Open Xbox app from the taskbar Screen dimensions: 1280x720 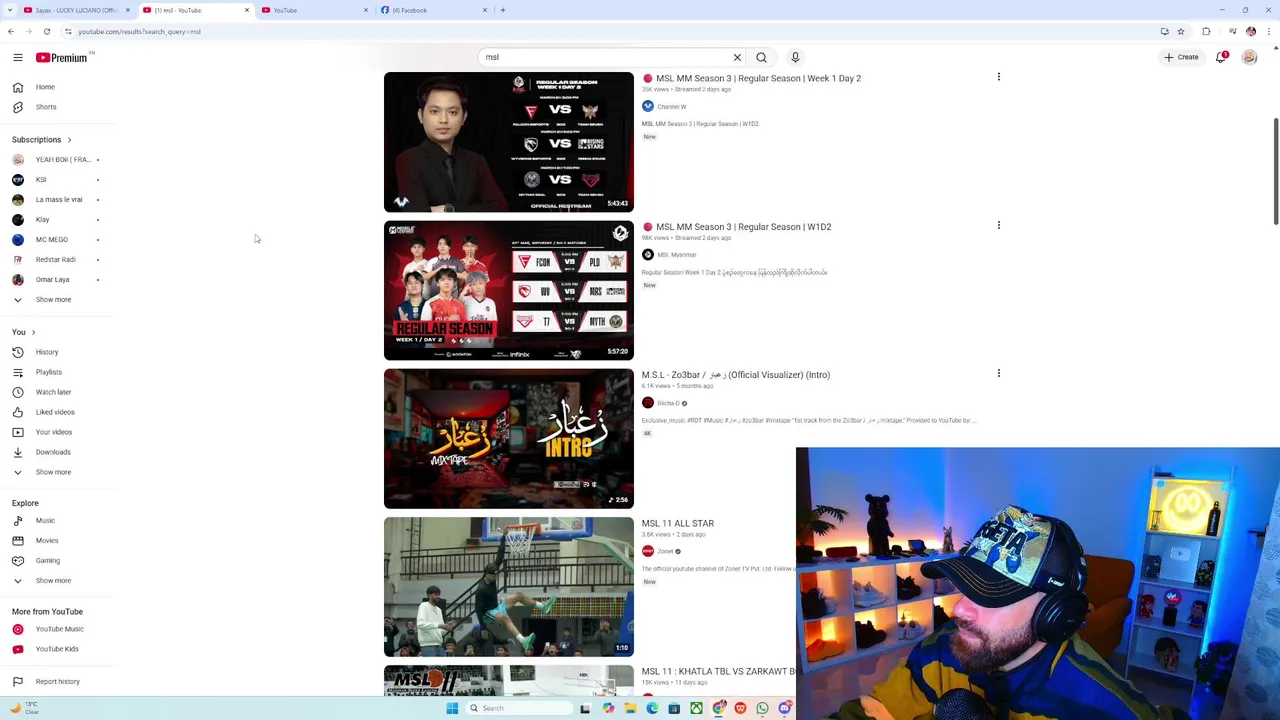696,708
